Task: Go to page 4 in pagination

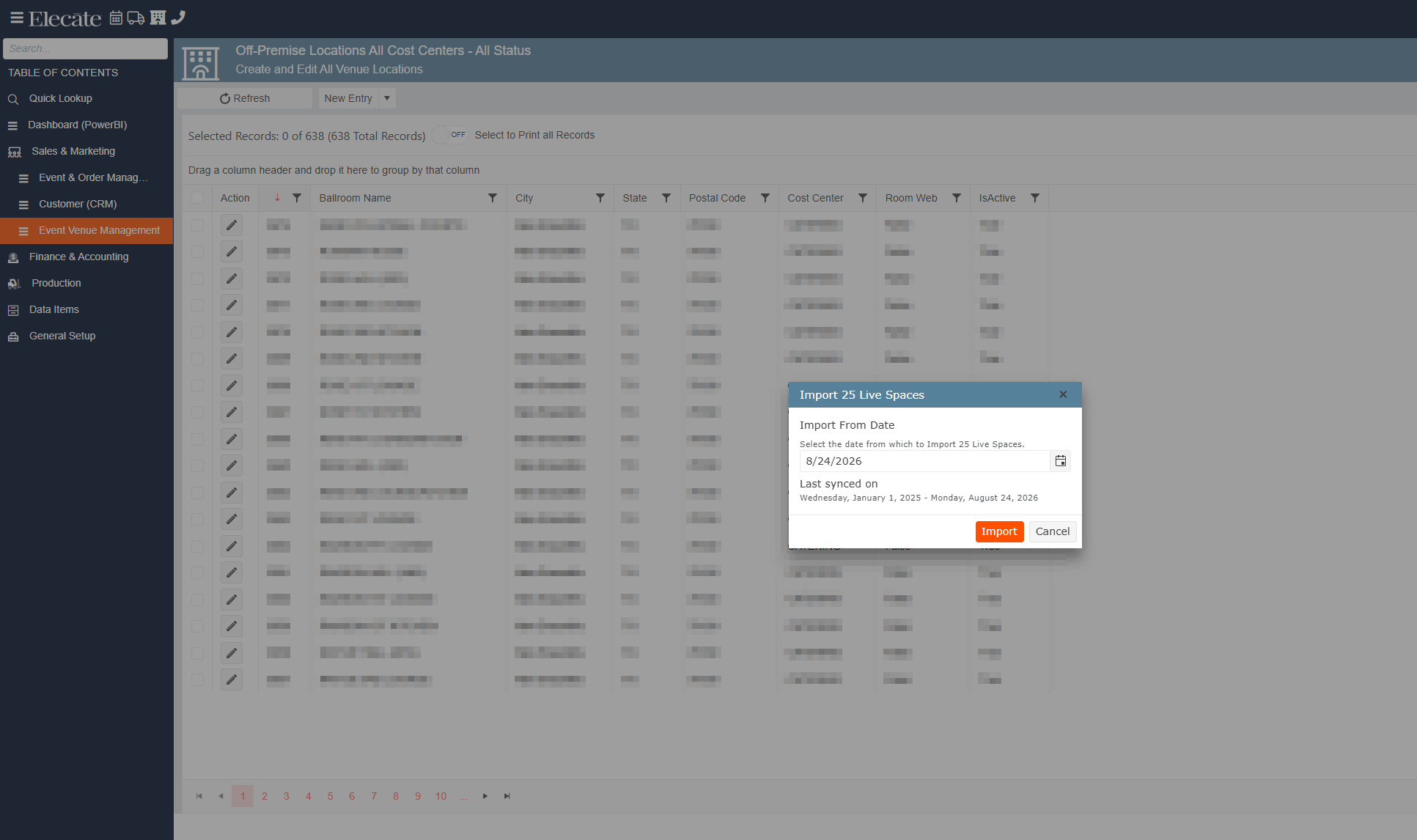Action: coord(309,796)
